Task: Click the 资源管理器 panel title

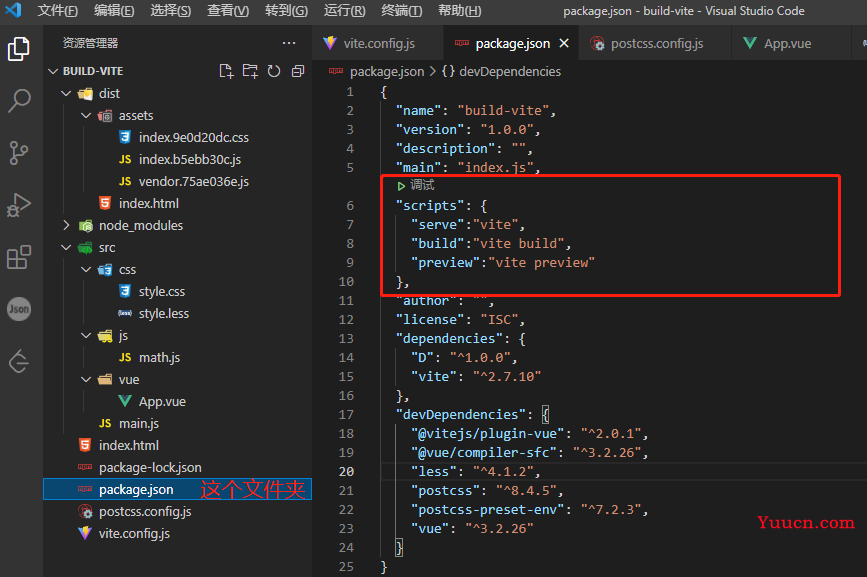Action: point(90,43)
